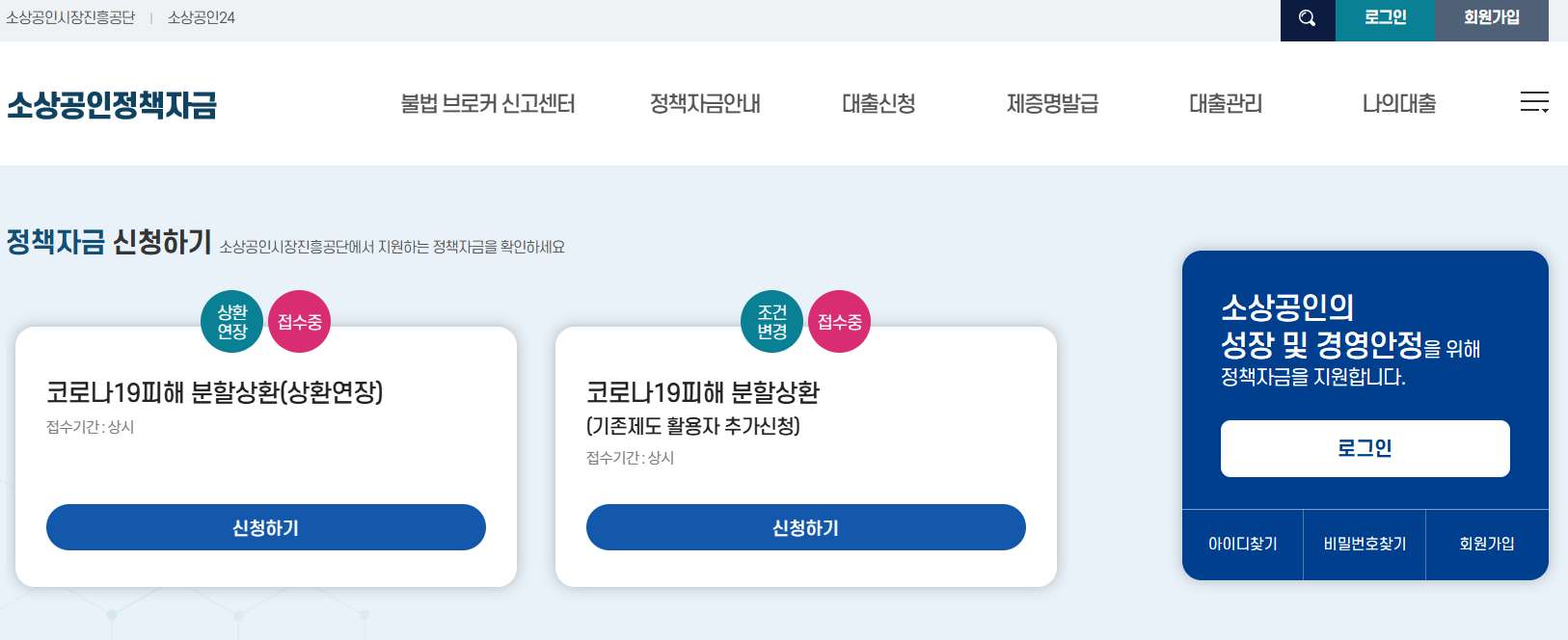This screenshot has width=1568, height=640.
Task: Click the 소상공인정책자금 logo
Action: pyautogui.click(x=111, y=106)
